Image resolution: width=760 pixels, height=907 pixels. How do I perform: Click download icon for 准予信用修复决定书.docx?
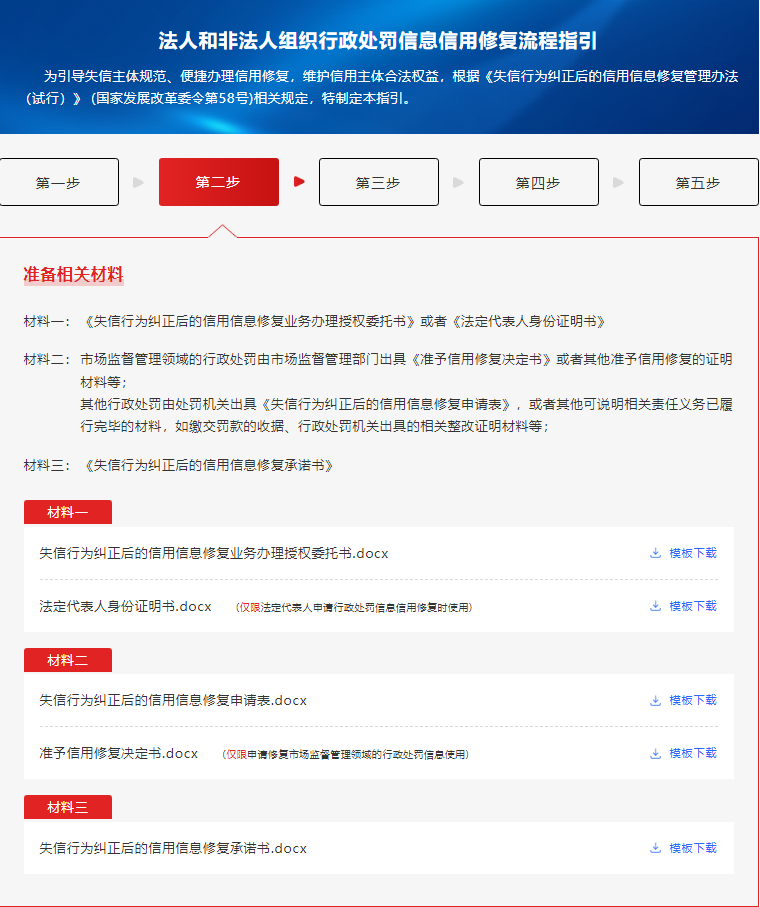pyautogui.click(x=655, y=754)
